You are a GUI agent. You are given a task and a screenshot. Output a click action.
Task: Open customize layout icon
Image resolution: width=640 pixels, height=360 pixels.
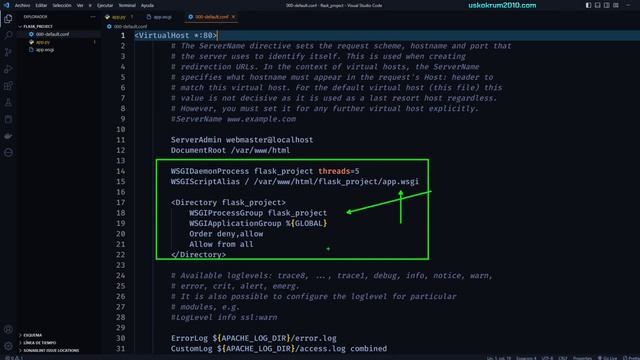point(616,5)
